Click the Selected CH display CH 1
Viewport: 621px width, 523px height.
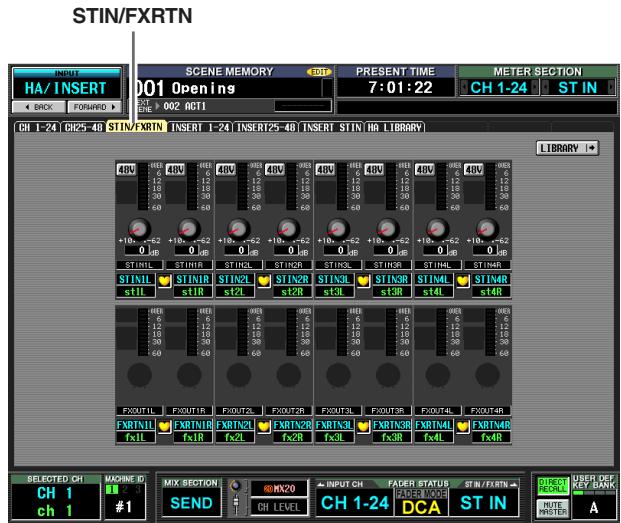(55, 494)
